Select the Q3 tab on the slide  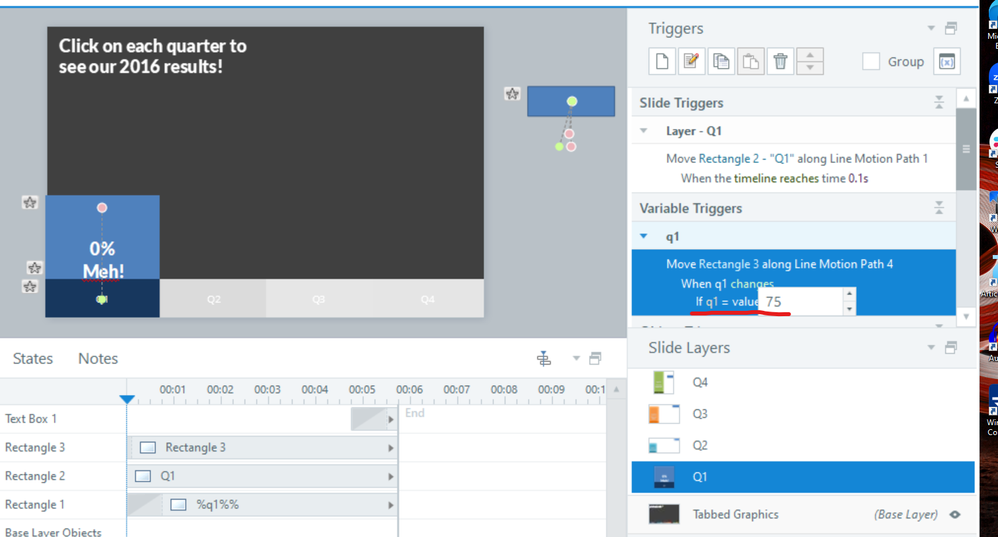click(x=319, y=298)
